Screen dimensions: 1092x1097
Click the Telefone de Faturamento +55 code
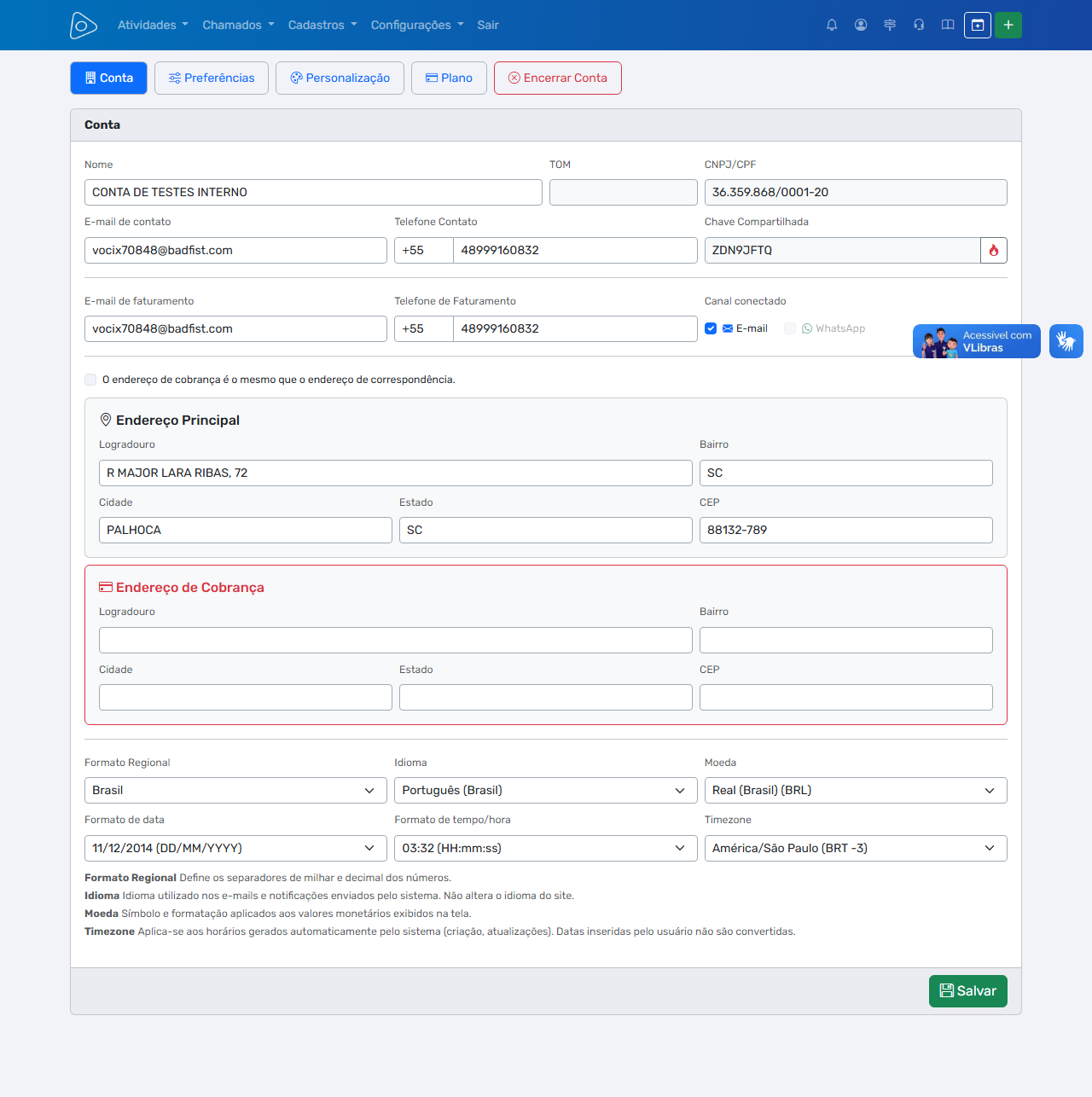tap(424, 328)
